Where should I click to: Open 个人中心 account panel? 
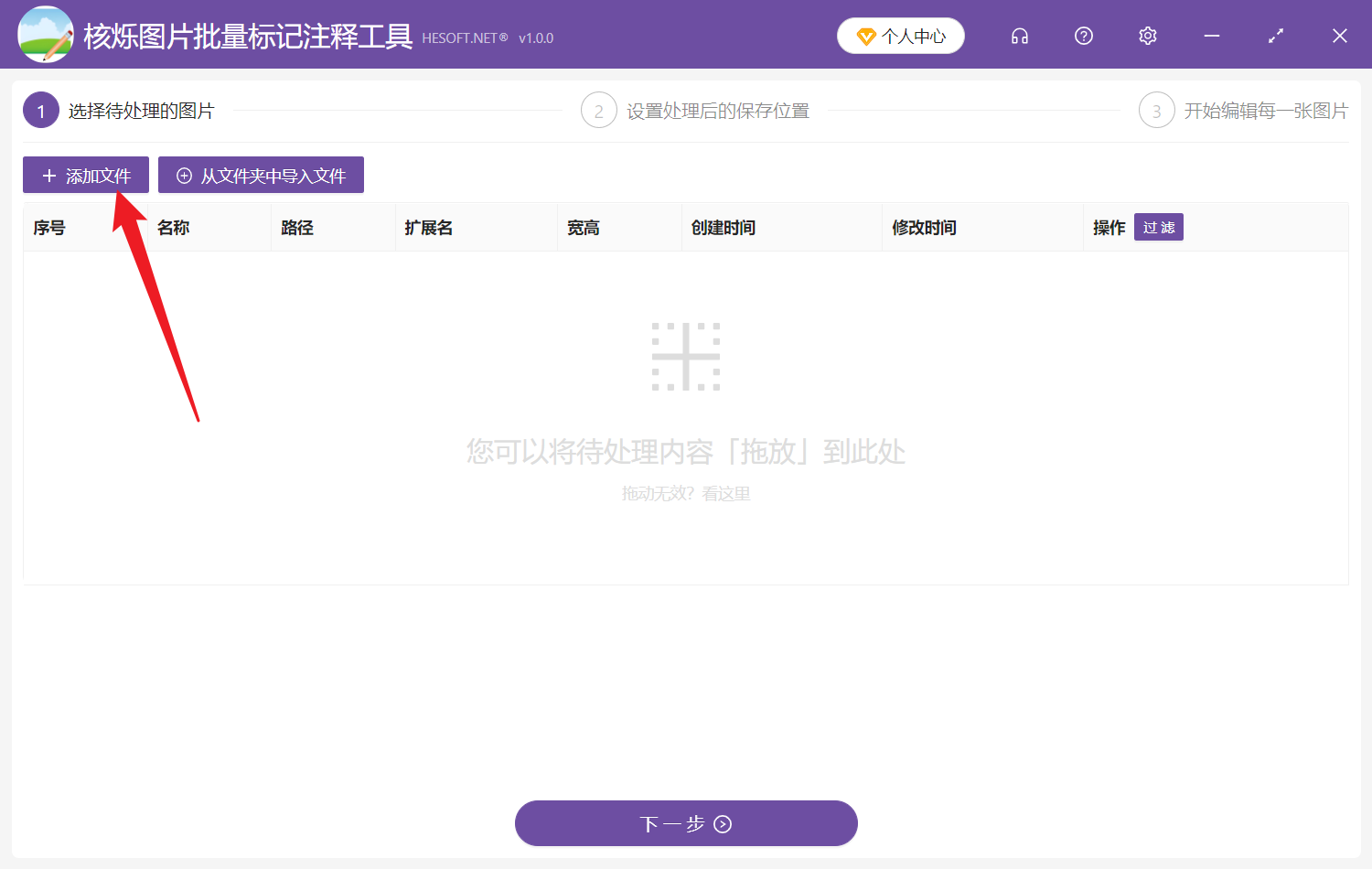pos(901,36)
